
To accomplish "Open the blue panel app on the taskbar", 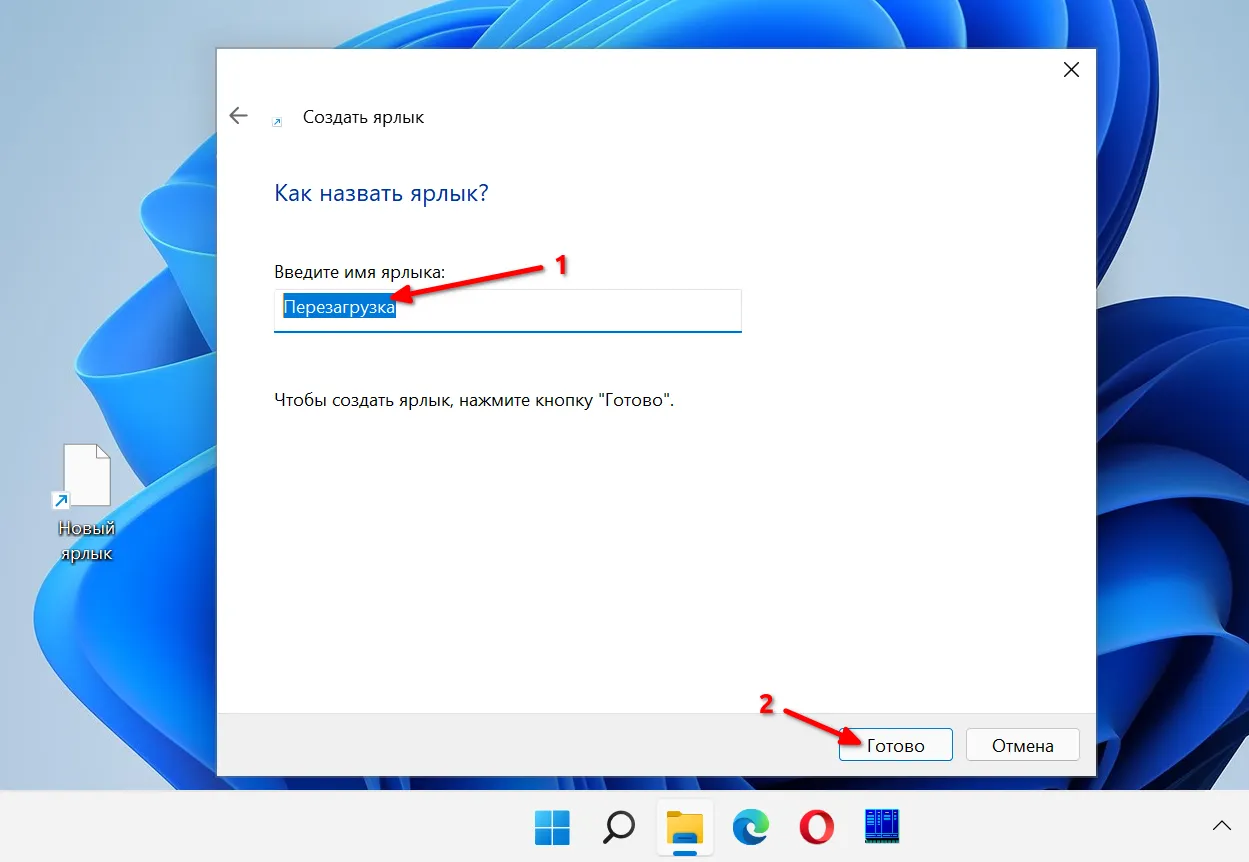I will tap(882, 826).
